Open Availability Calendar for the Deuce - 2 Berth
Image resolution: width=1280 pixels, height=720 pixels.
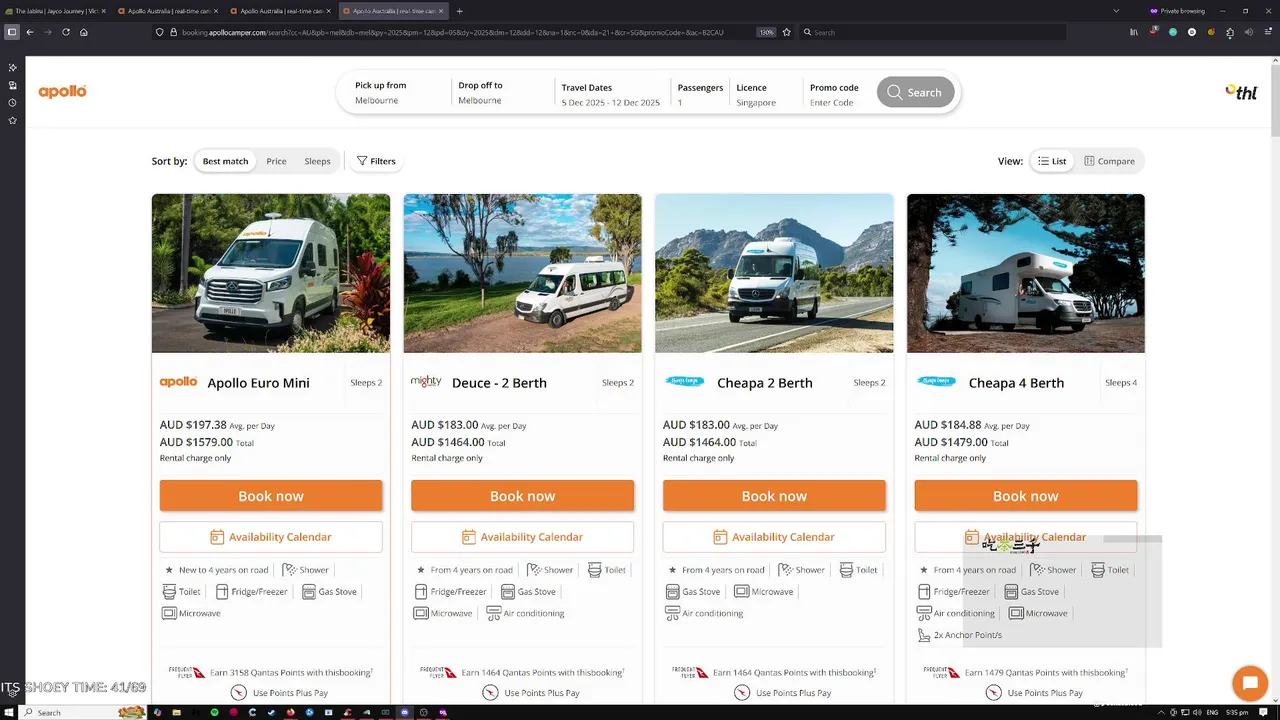click(522, 537)
